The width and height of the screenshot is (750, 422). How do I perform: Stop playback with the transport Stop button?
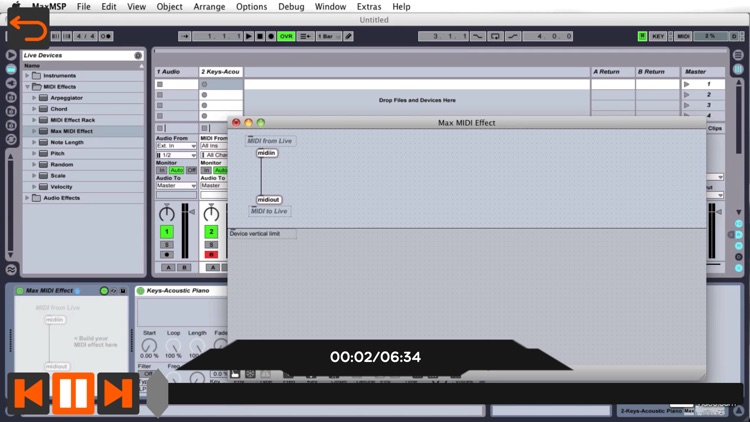tap(260, 36)
